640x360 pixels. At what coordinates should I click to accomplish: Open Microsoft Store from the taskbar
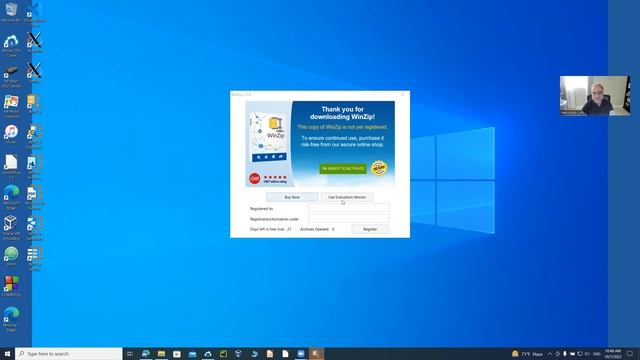(177, 354)
